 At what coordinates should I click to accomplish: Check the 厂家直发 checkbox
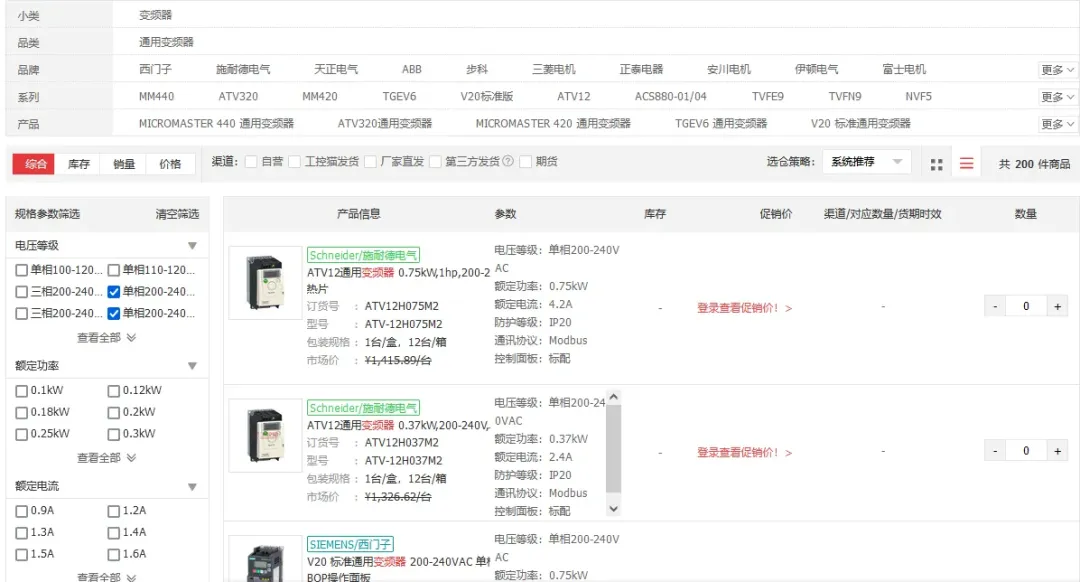pyautogui.click(x=371, y=162)
